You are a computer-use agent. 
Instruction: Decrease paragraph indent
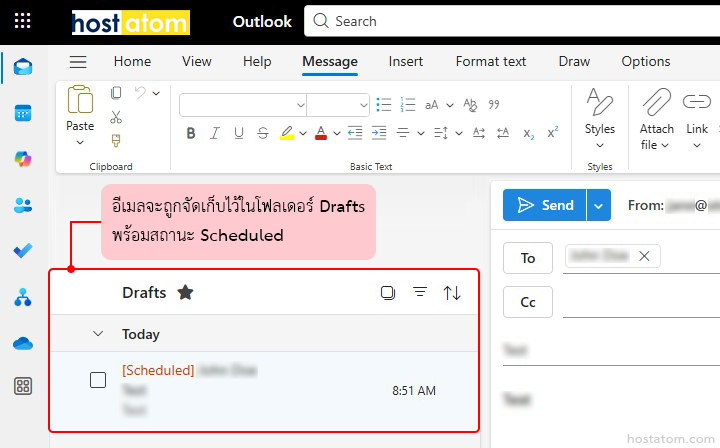[354, 133]
